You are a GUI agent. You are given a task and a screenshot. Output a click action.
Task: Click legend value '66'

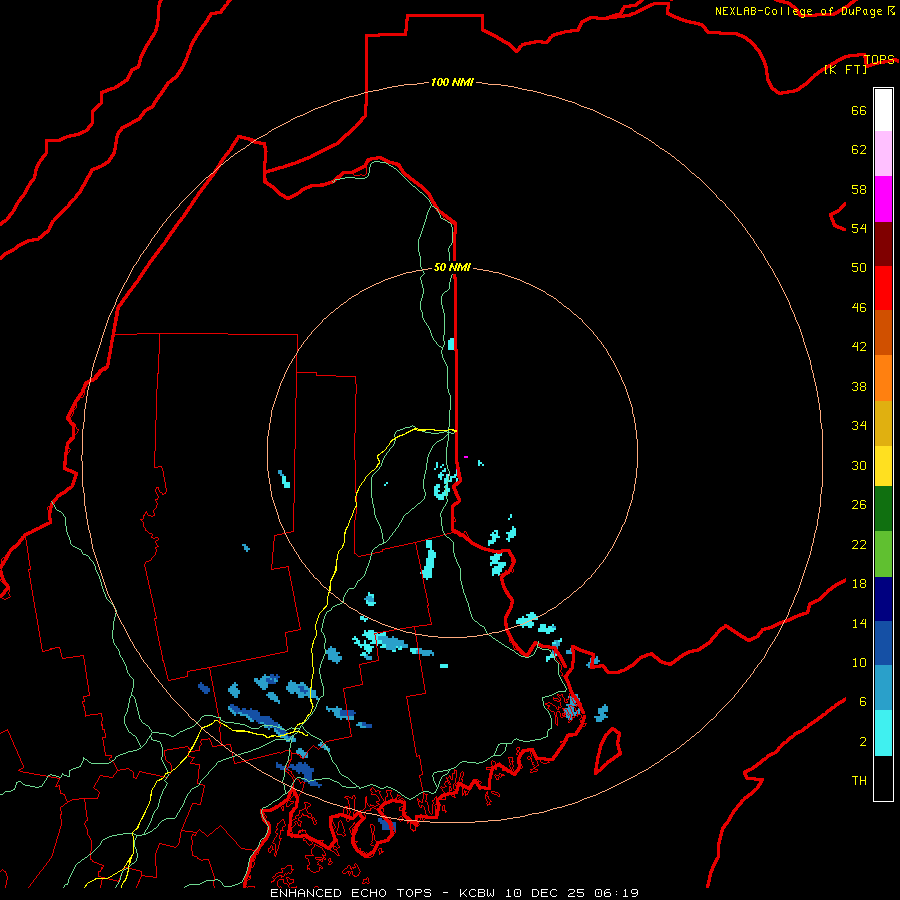point(859,111)
